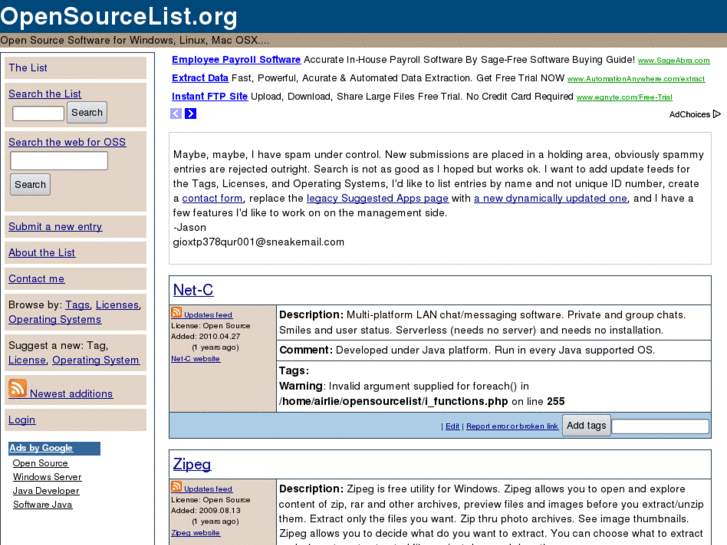The width and height of the screenshot is (727, 545).
Task: Go to previous ad with left arrow
Action: tap(176, 114)
